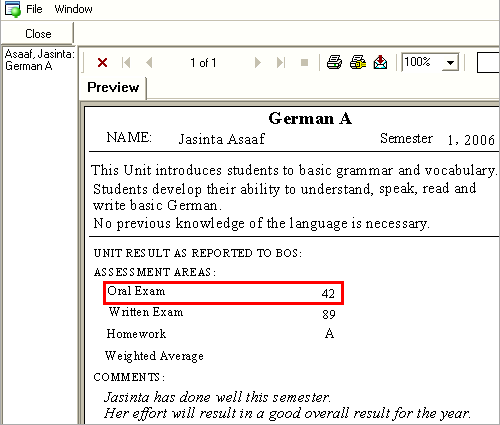500x425 pixels.
Task: Click the 'Weighted Average' label
Action: click(x=154, y=356)
